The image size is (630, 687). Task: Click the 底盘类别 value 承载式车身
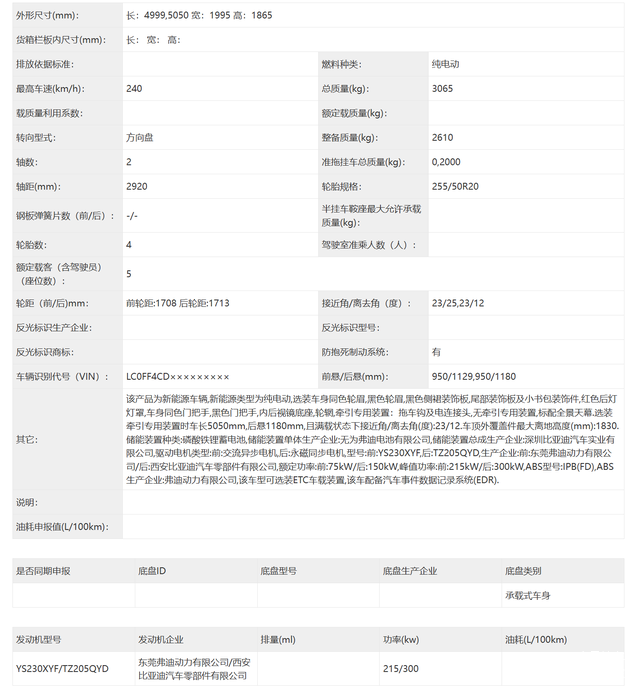pos(529,595)
